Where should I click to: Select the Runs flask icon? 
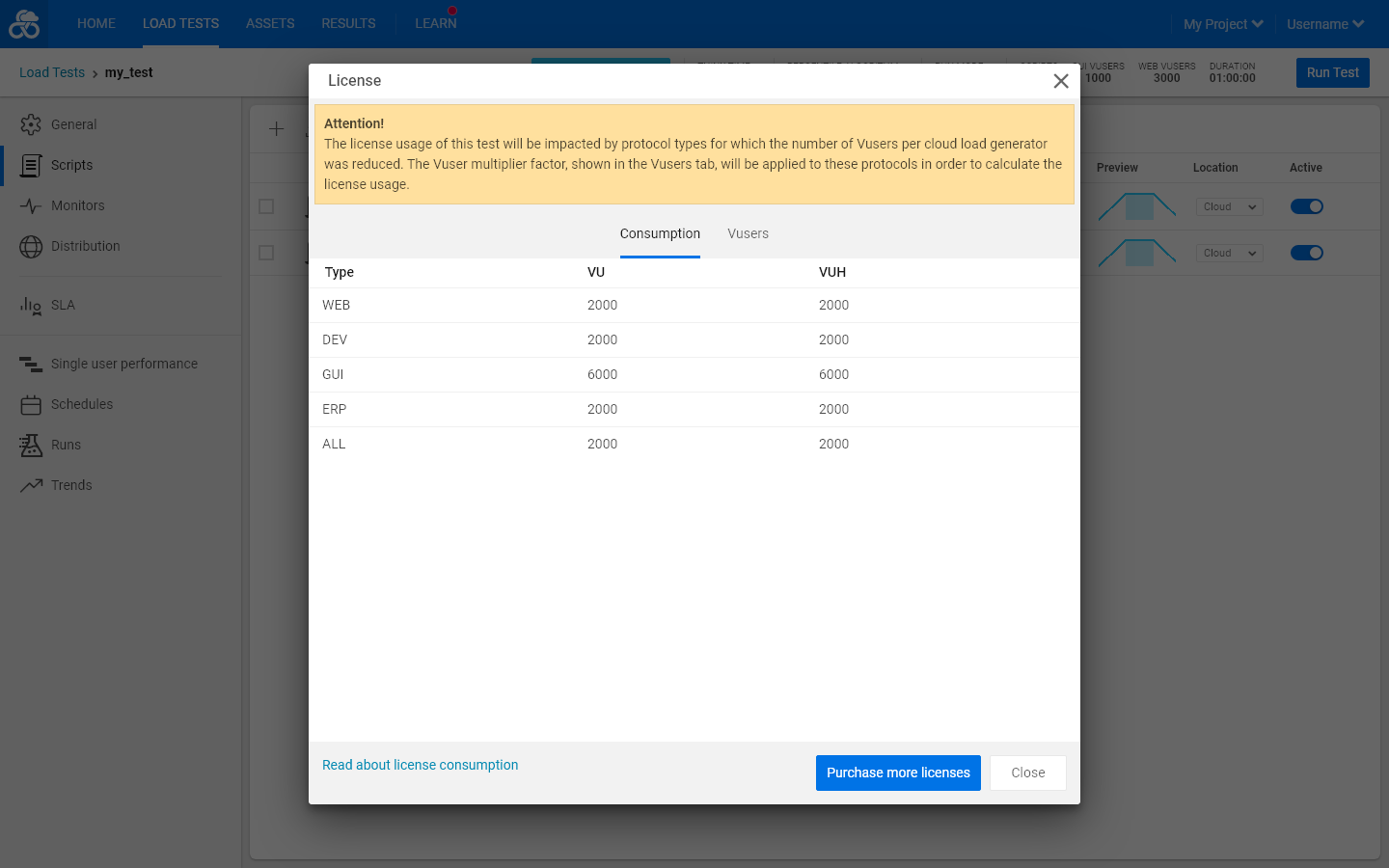click(x=31, y=445)
